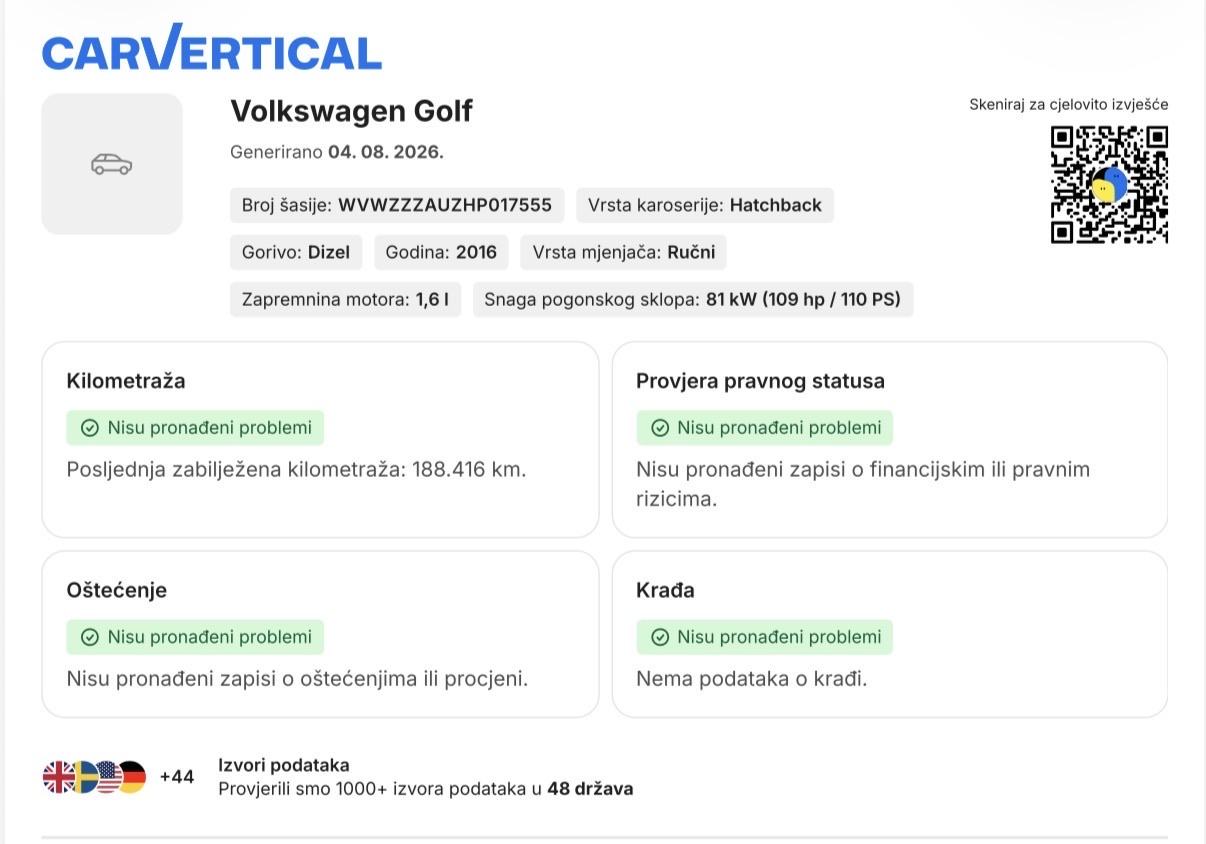Select the Broj šasije VIN chip

pos(397,205)
